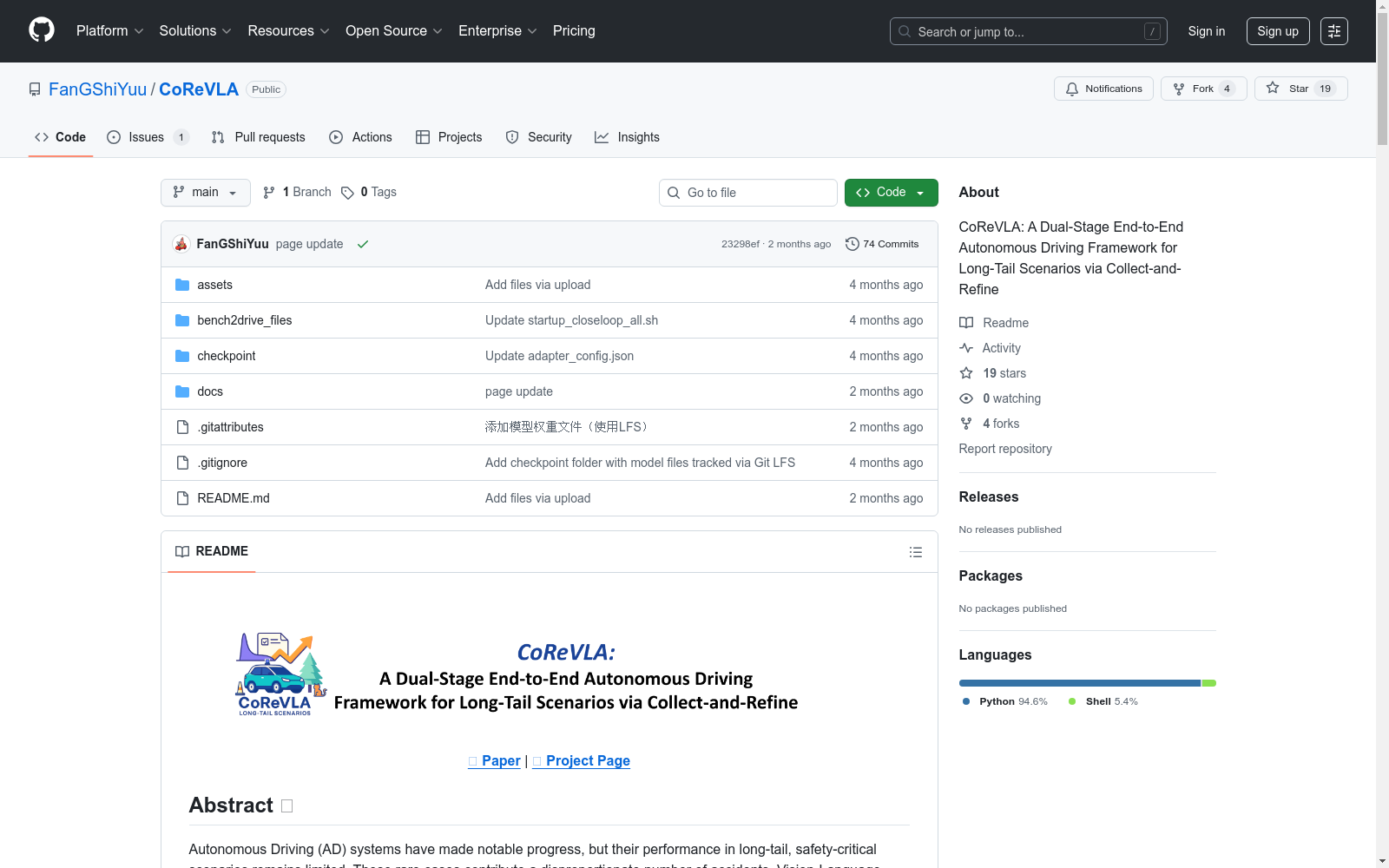Viewport: 1389px width, 868px height.
Task: Click the repository icon beside FanGShiYuu
Action: click(35, 89)
